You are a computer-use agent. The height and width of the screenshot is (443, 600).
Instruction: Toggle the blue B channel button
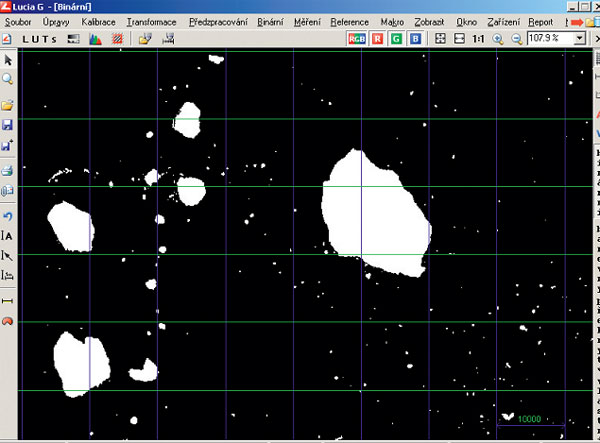point(414,38)
